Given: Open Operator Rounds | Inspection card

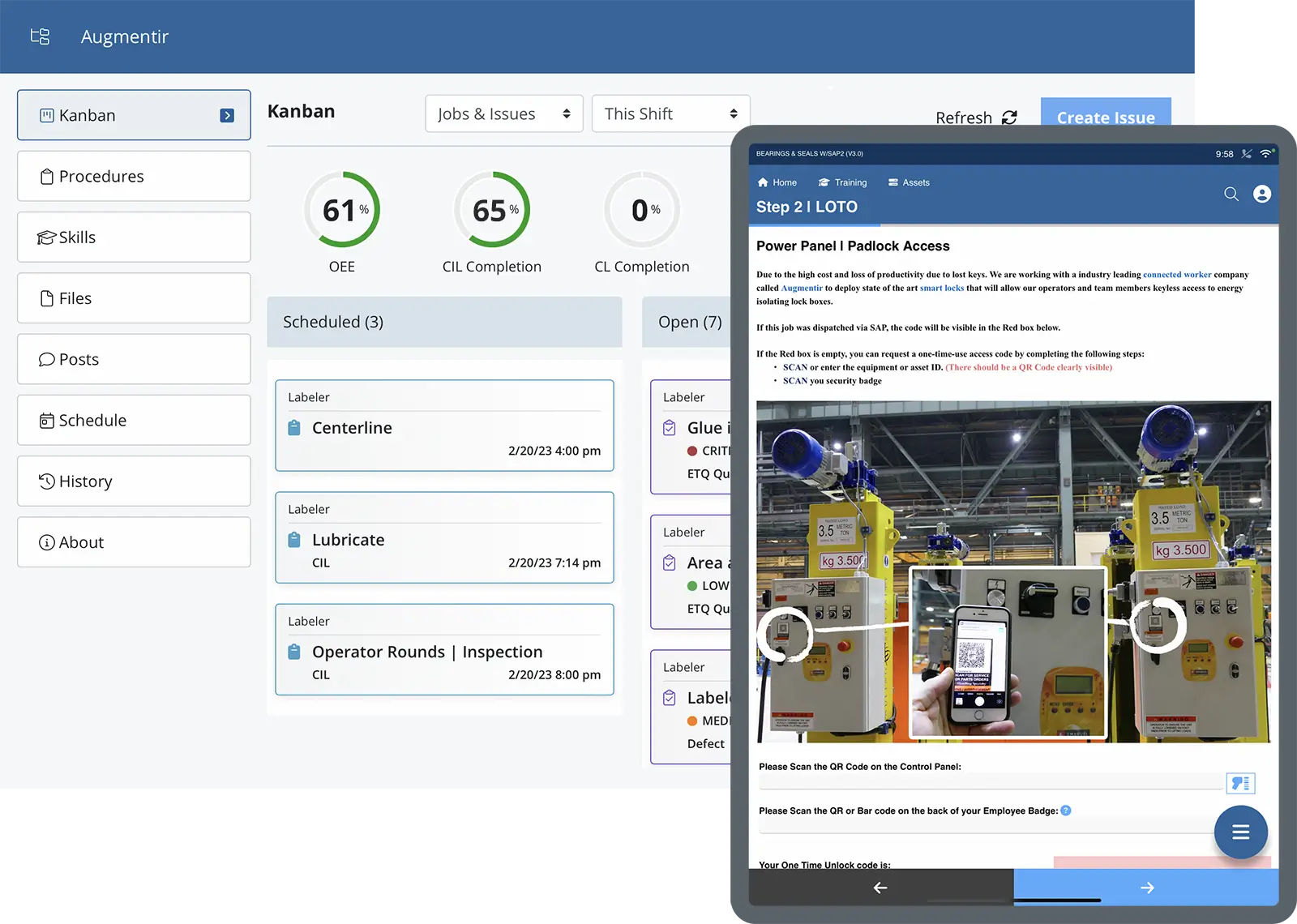Looking at the screenshot, I should (x=444, y=649).
